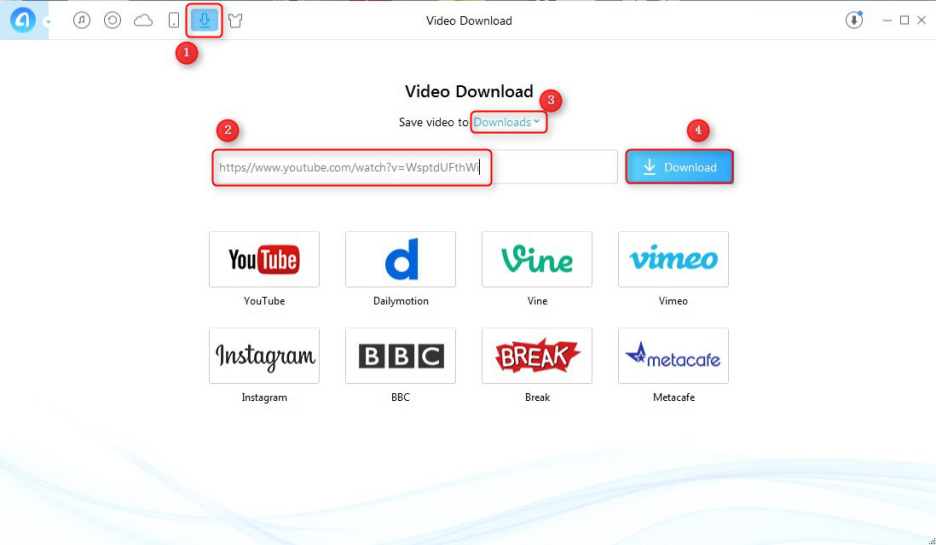The height and width of the screenshot is (545, 936).
Task: Minimize the AnyTrans window
Action: 887,20
